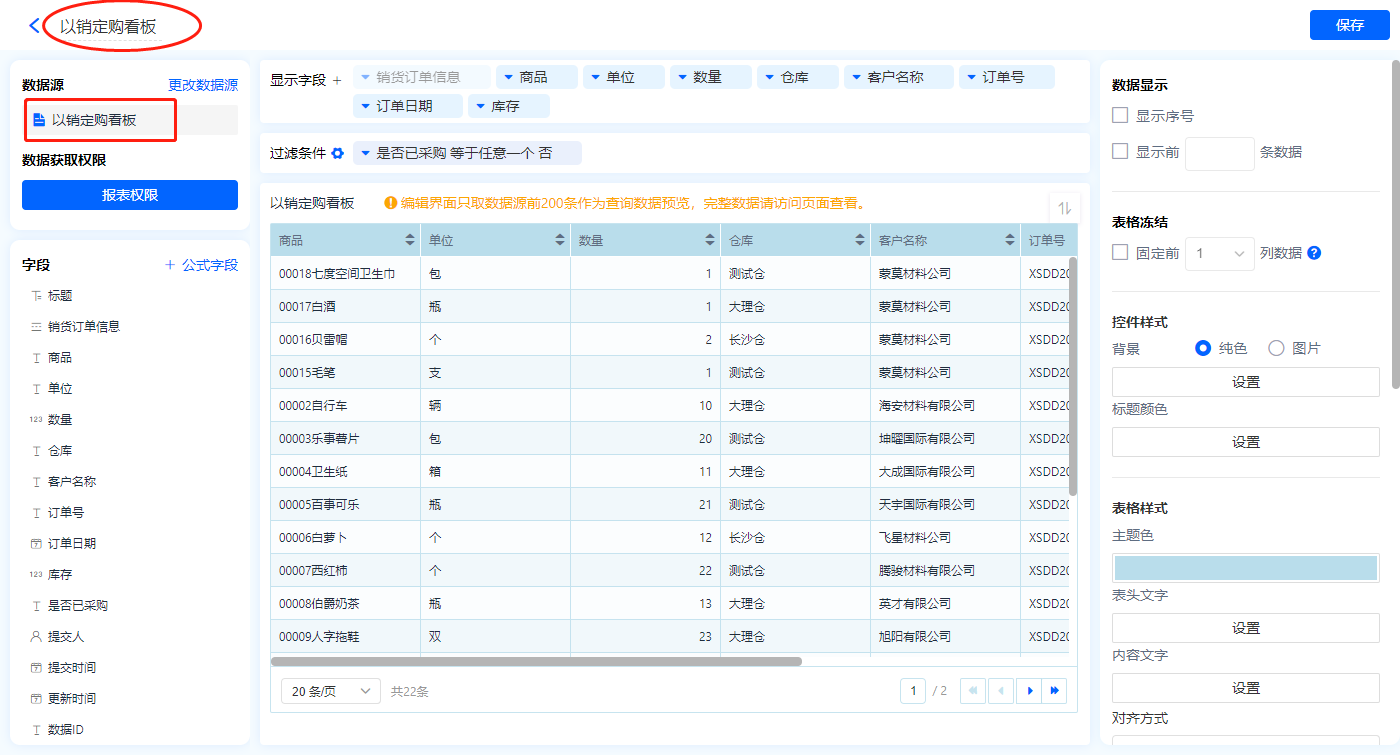Click the 保存 button
The width and height of the screenshot is (1400, 755).
1349,25
